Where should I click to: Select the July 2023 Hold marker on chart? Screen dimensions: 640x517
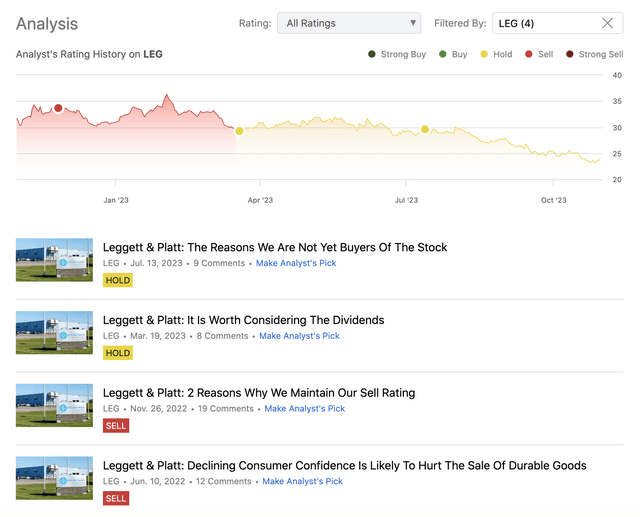pos(425,129)
